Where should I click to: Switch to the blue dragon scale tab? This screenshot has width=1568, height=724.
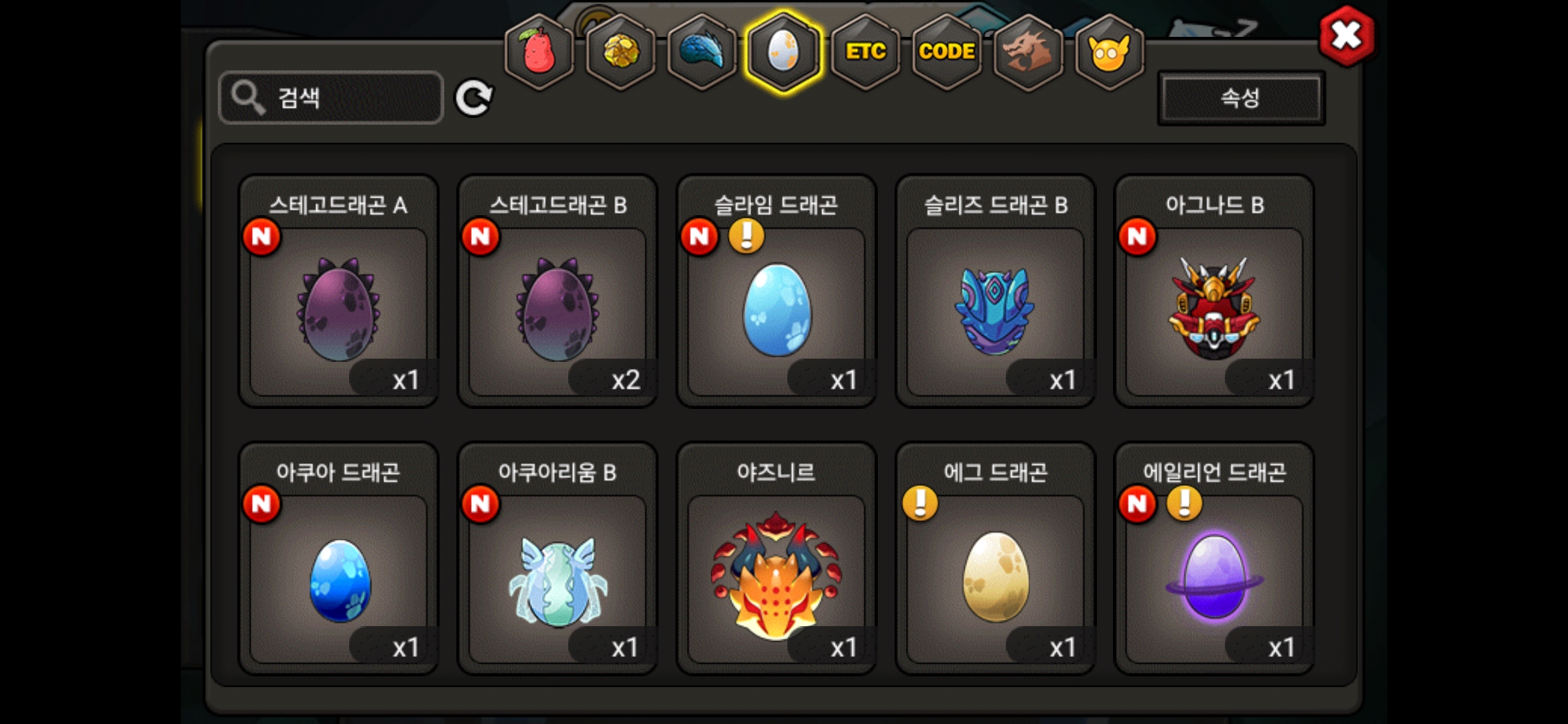coord(702,52)
